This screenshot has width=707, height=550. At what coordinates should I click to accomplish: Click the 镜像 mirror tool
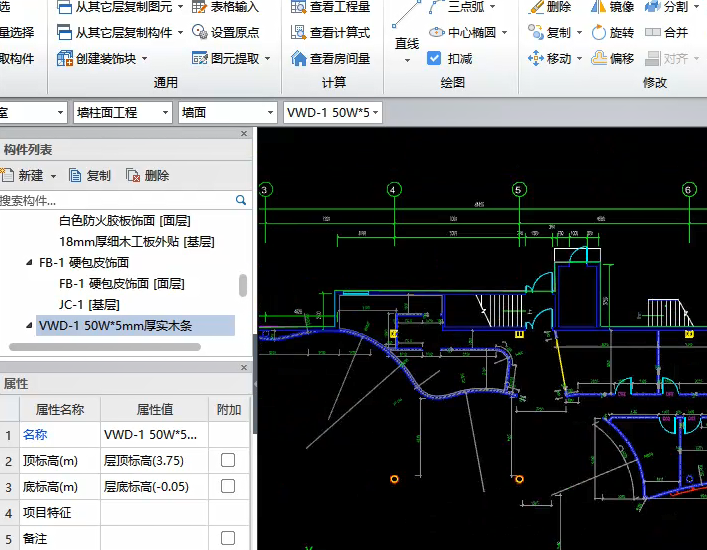tap(612, 7)
